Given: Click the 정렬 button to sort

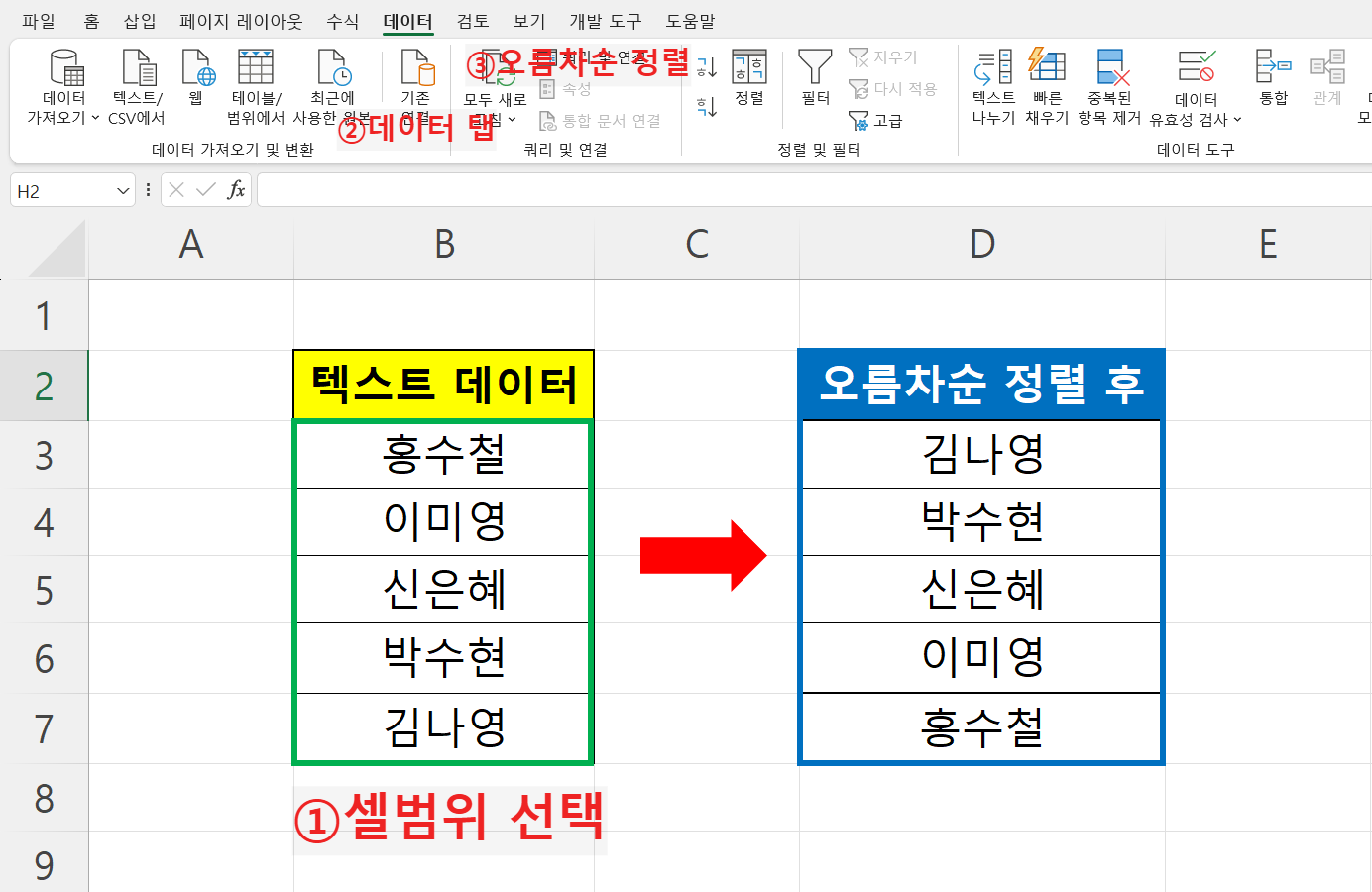Looking at the screenshot, I should click(x=750, y=82).
